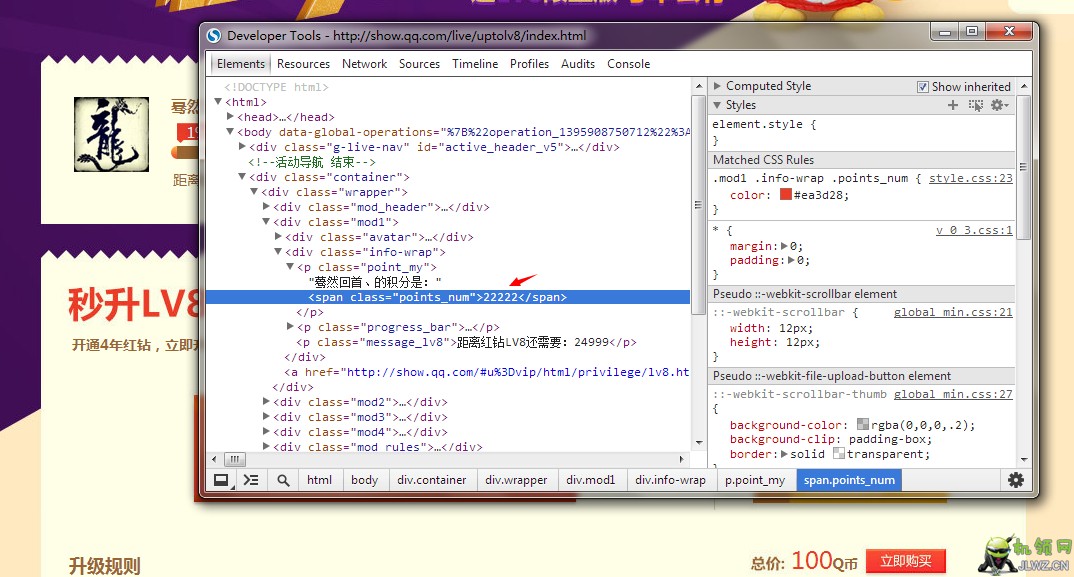Click the red #ea3d28 color swatch
1074x577 pixels.
point(786,195)
